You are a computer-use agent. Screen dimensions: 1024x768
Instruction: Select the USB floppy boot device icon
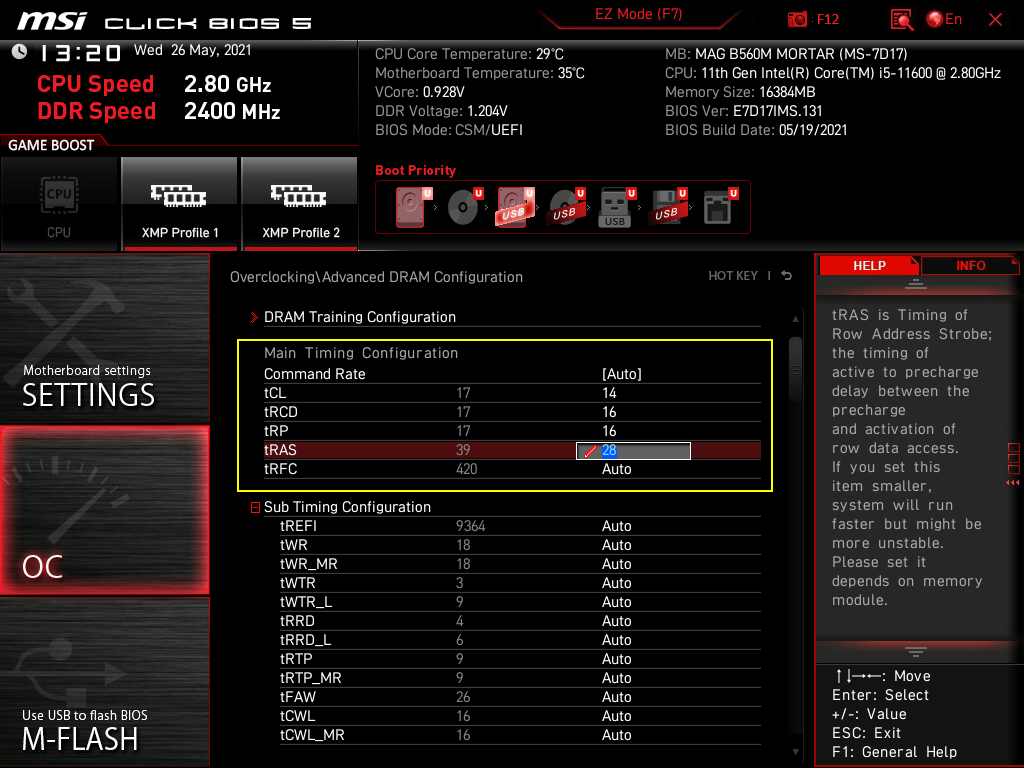pos(667,207)
